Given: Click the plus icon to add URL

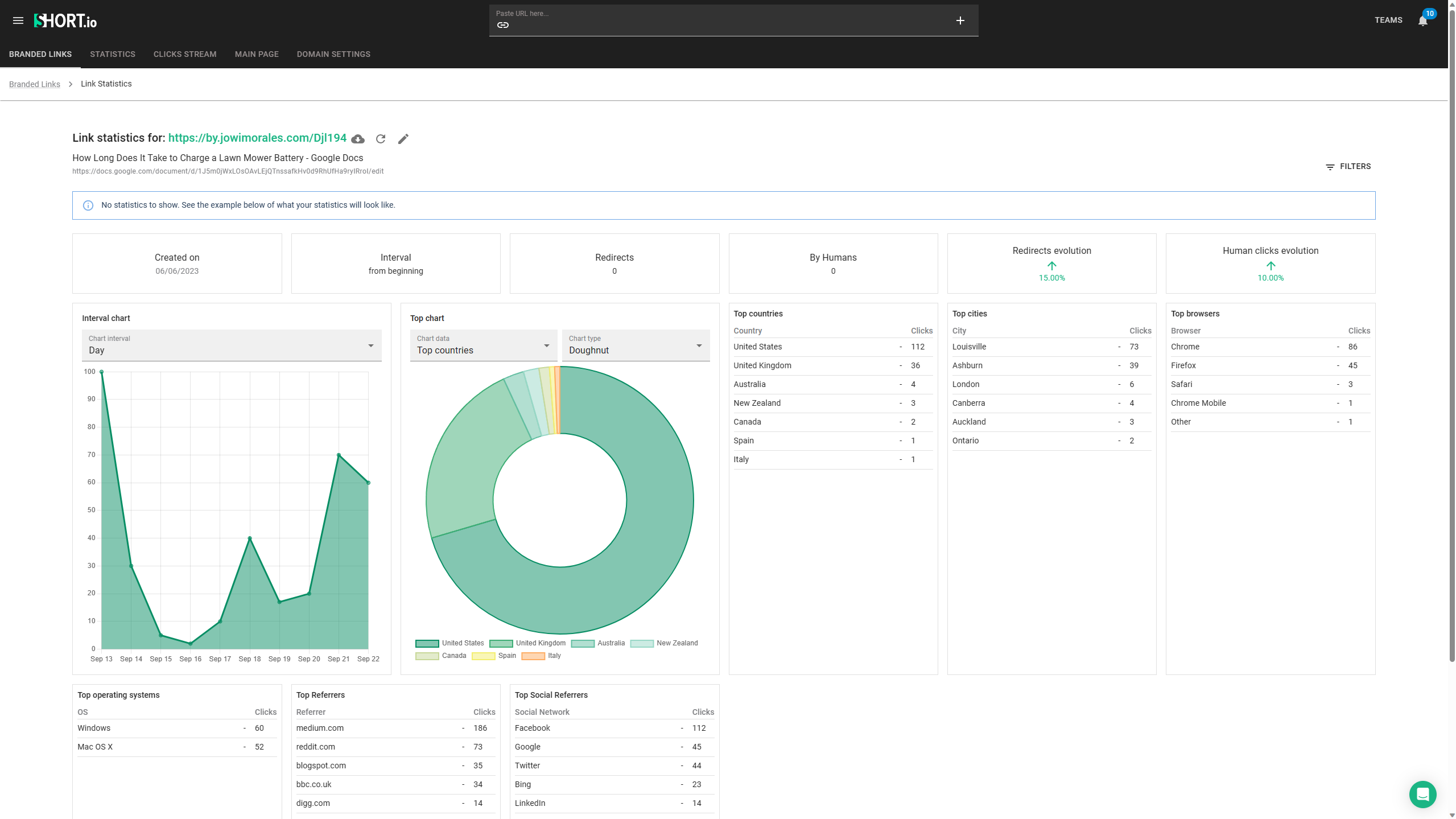Looking at the screenshot, I should pos(960,20).
